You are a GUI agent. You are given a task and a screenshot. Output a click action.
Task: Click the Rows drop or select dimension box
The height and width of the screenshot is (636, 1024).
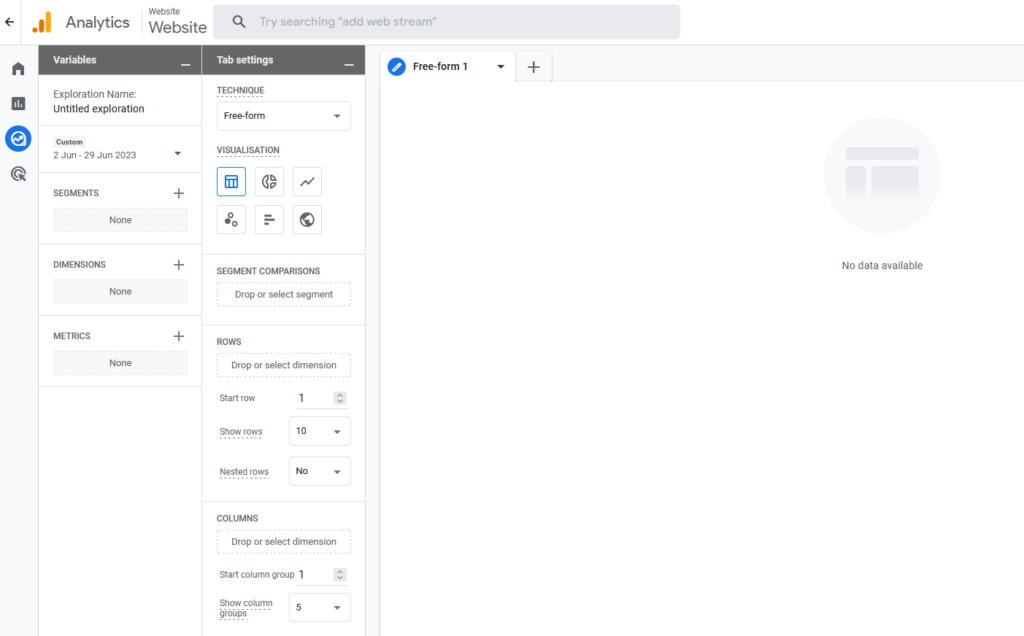(283, 365)
